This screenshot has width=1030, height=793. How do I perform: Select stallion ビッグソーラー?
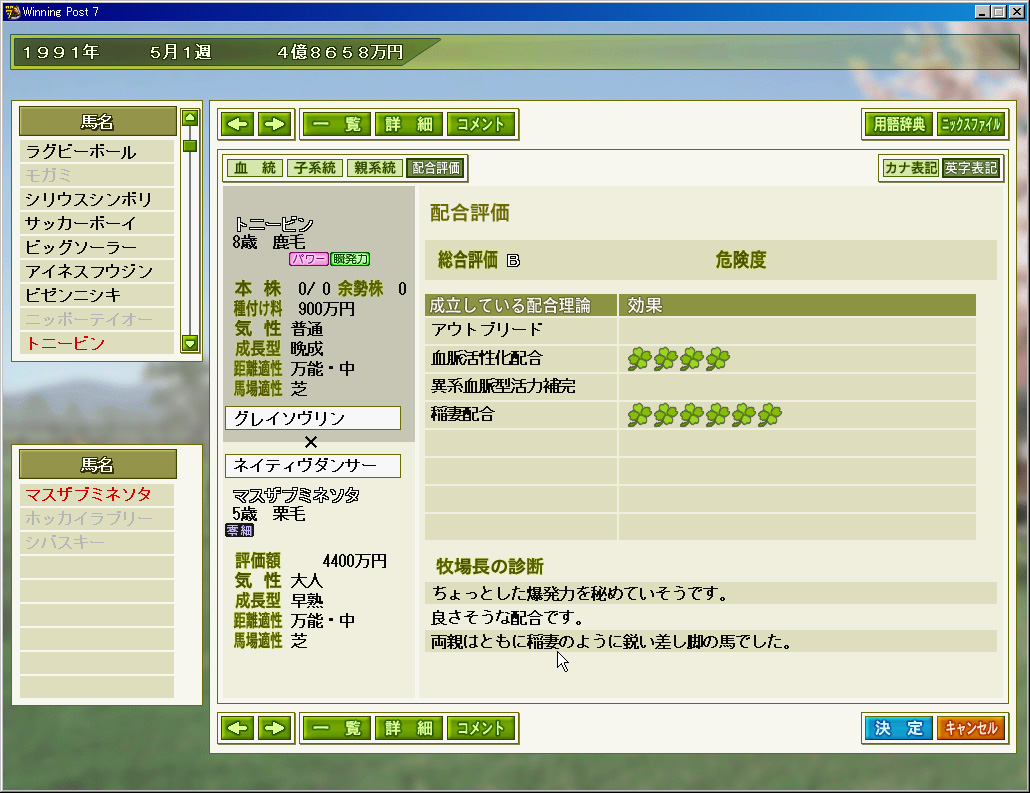click(x=97, y=247)
